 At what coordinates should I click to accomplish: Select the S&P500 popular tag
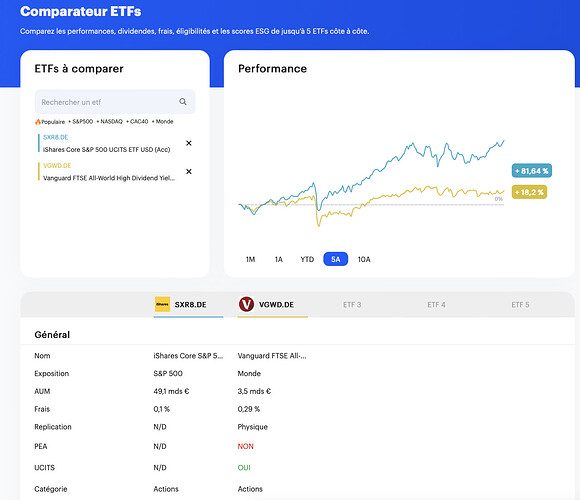pyautogui.click(x=81, y=122)
